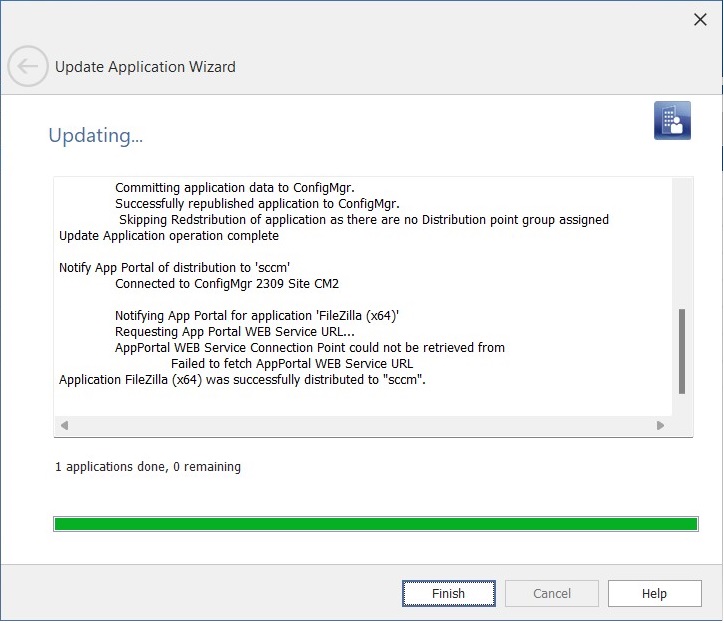The image size is (724, 623).
Task: Click the log's left scroll arrow
Action: [x=65, y=425]
